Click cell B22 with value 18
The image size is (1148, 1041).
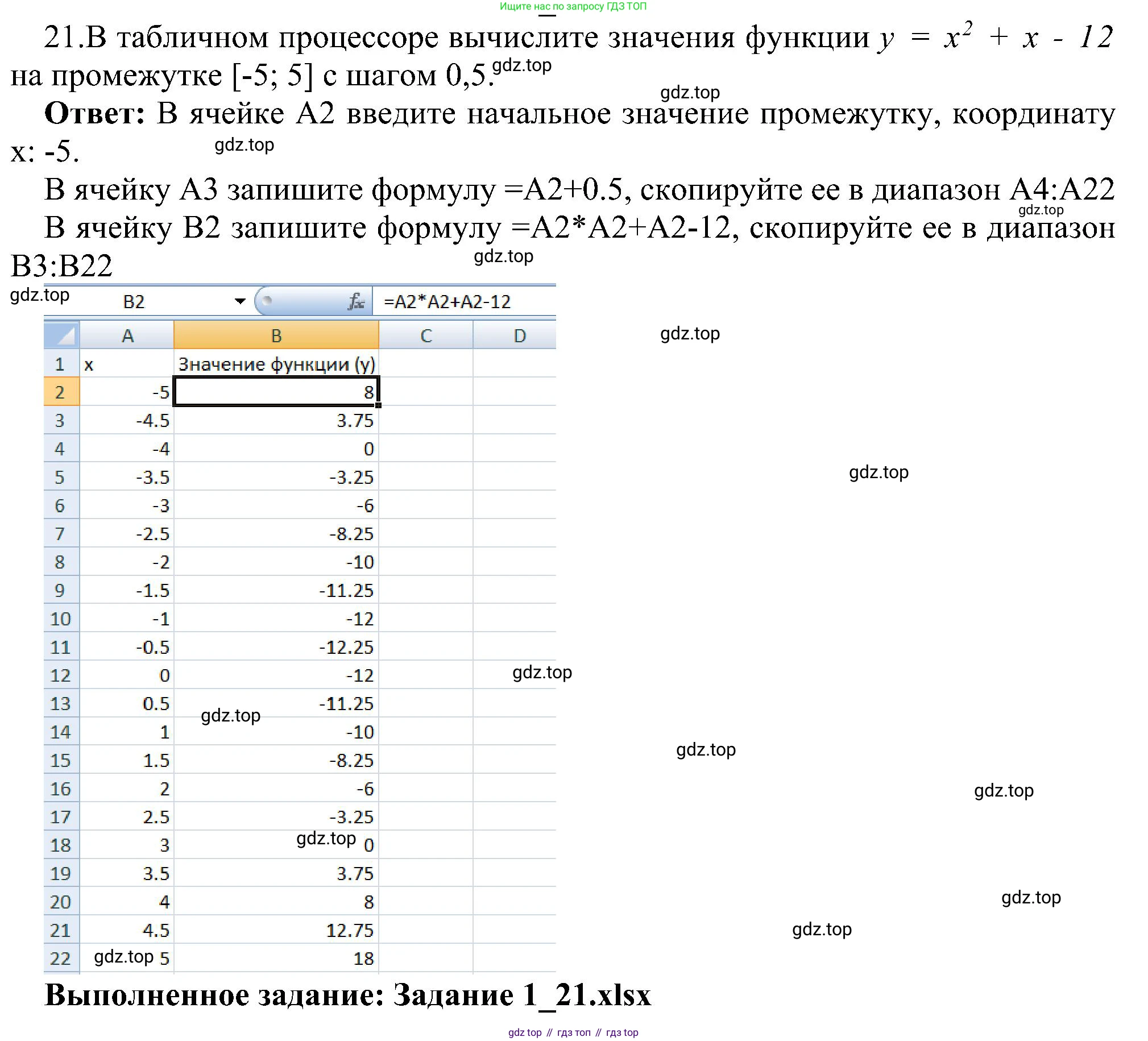[x=276, y=959]
